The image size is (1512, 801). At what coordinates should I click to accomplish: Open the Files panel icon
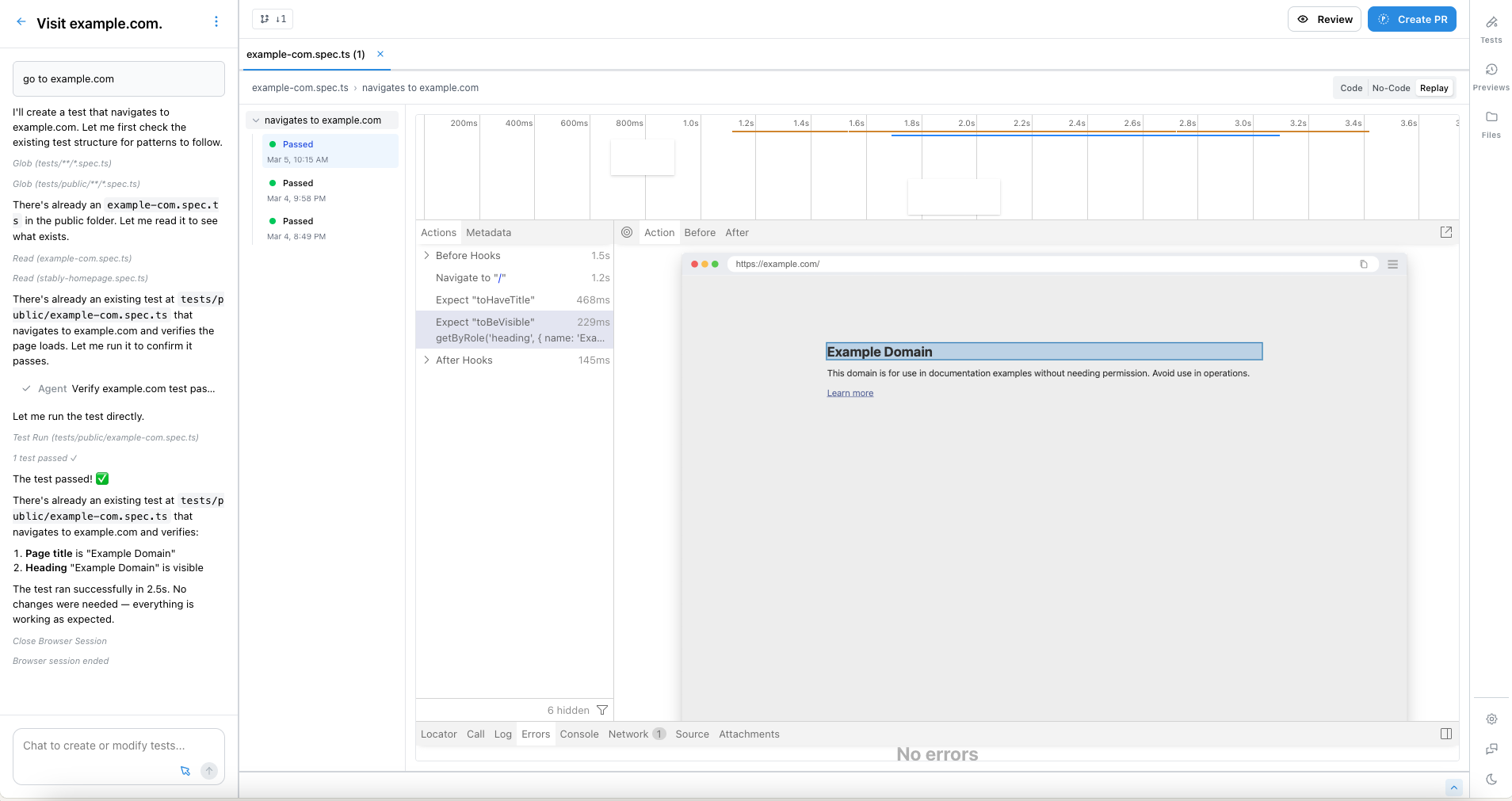(x=1491, y=119)
